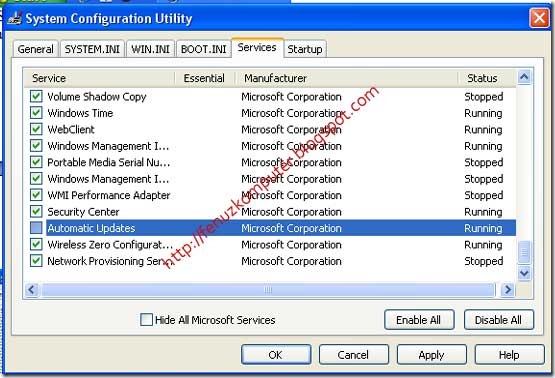Select the Services tab
The image size is (555, 378).
click(x=257, y=47)
